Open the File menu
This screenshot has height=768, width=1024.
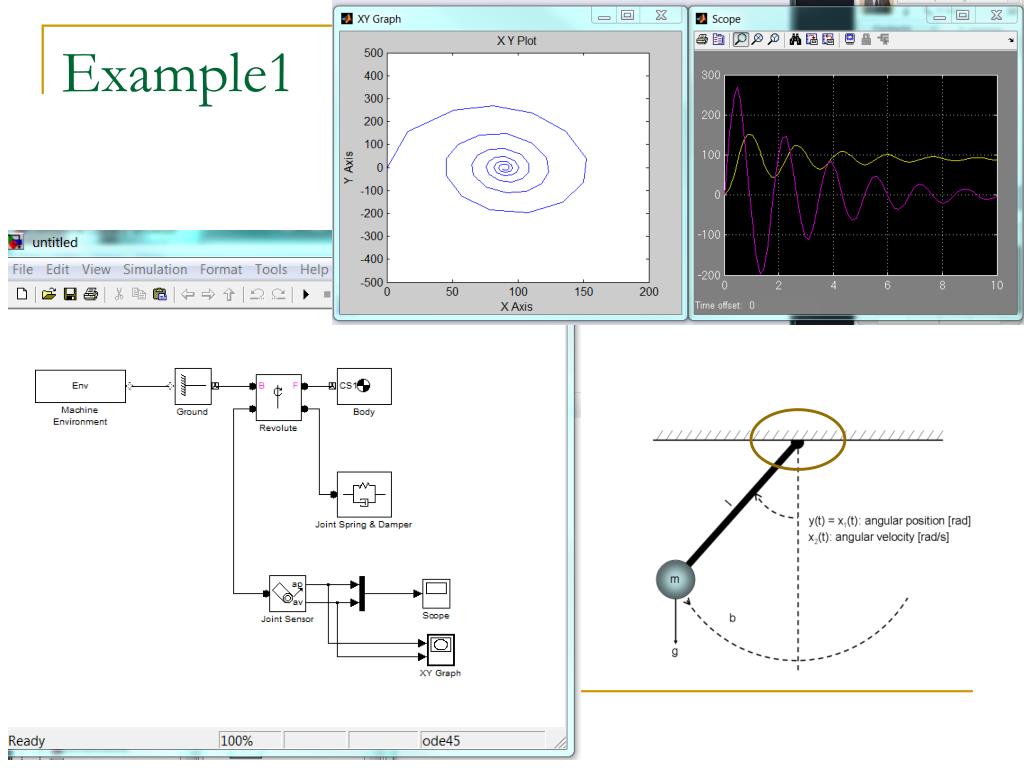pyautogui.click(x=22, y=269)
